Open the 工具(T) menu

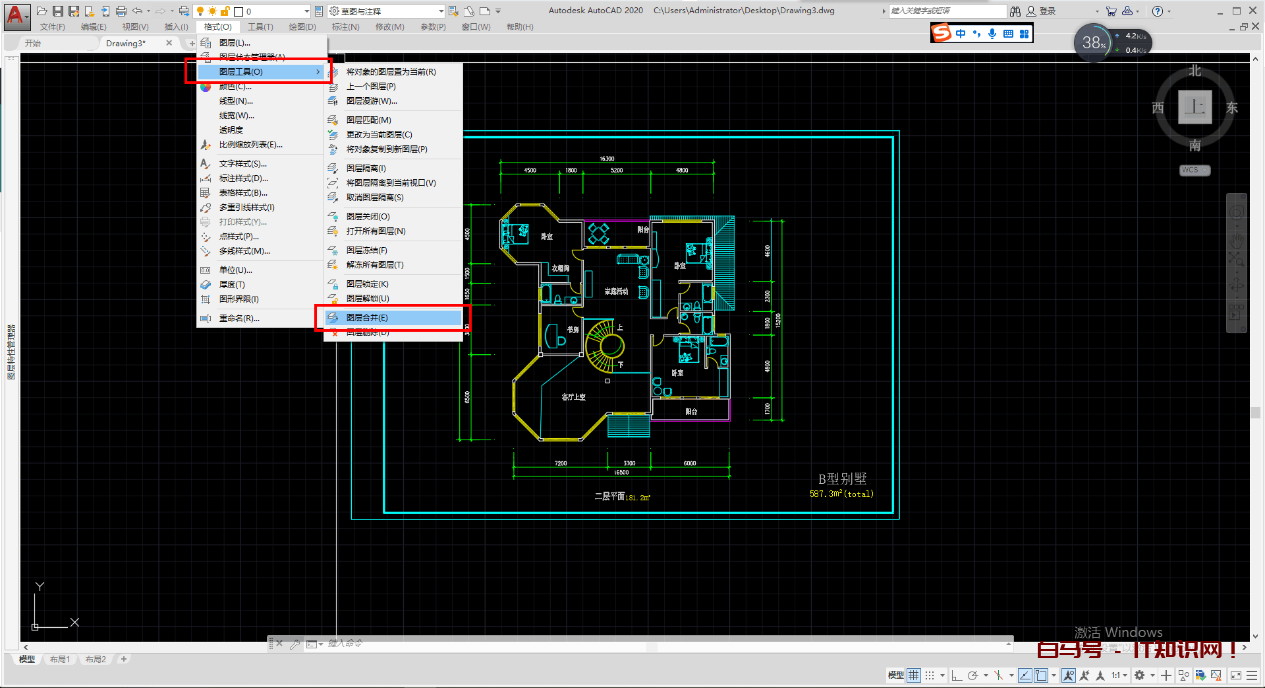point(260,26)
